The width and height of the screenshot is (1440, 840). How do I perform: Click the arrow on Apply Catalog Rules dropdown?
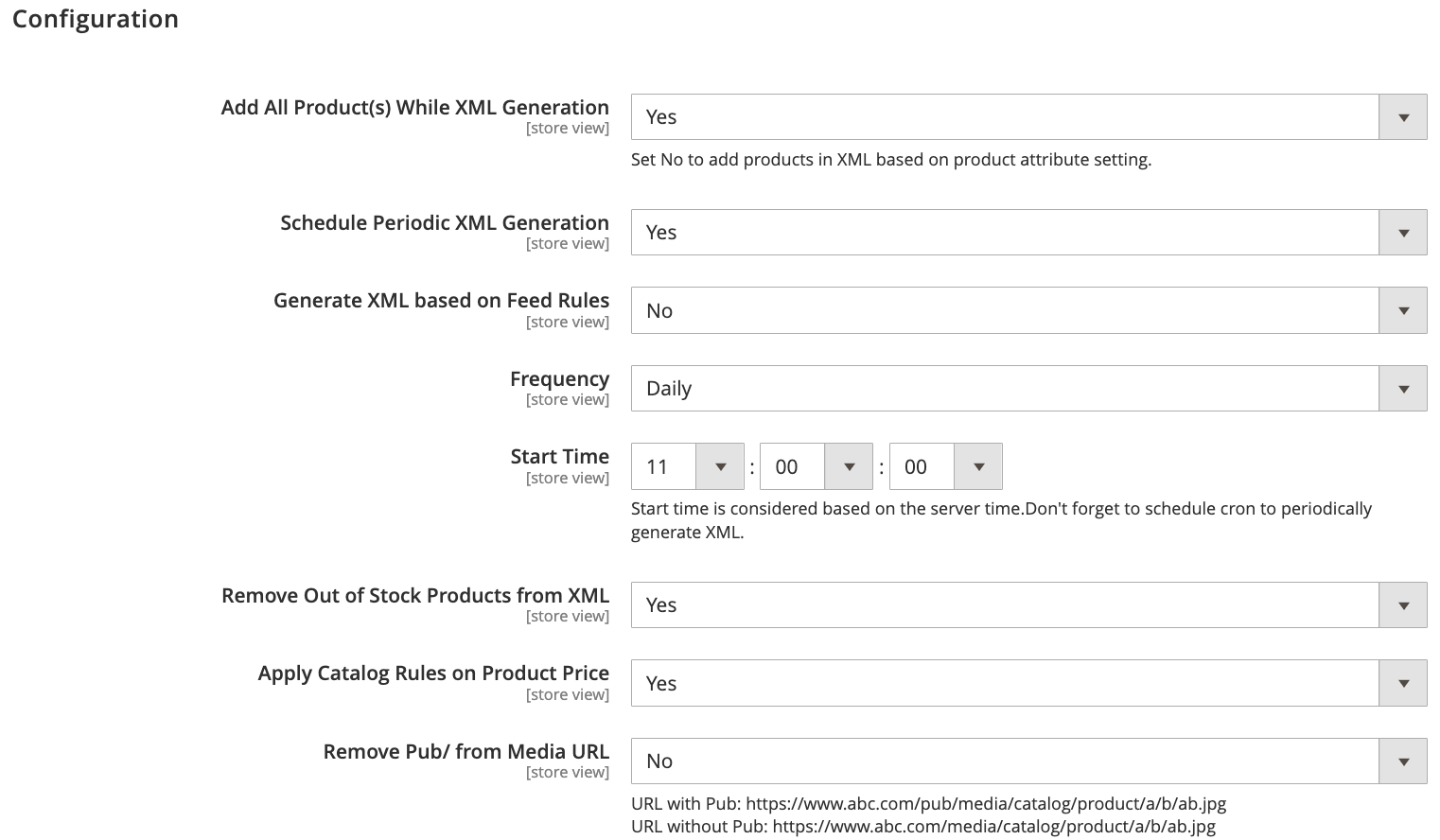[x=1402, y=683]
